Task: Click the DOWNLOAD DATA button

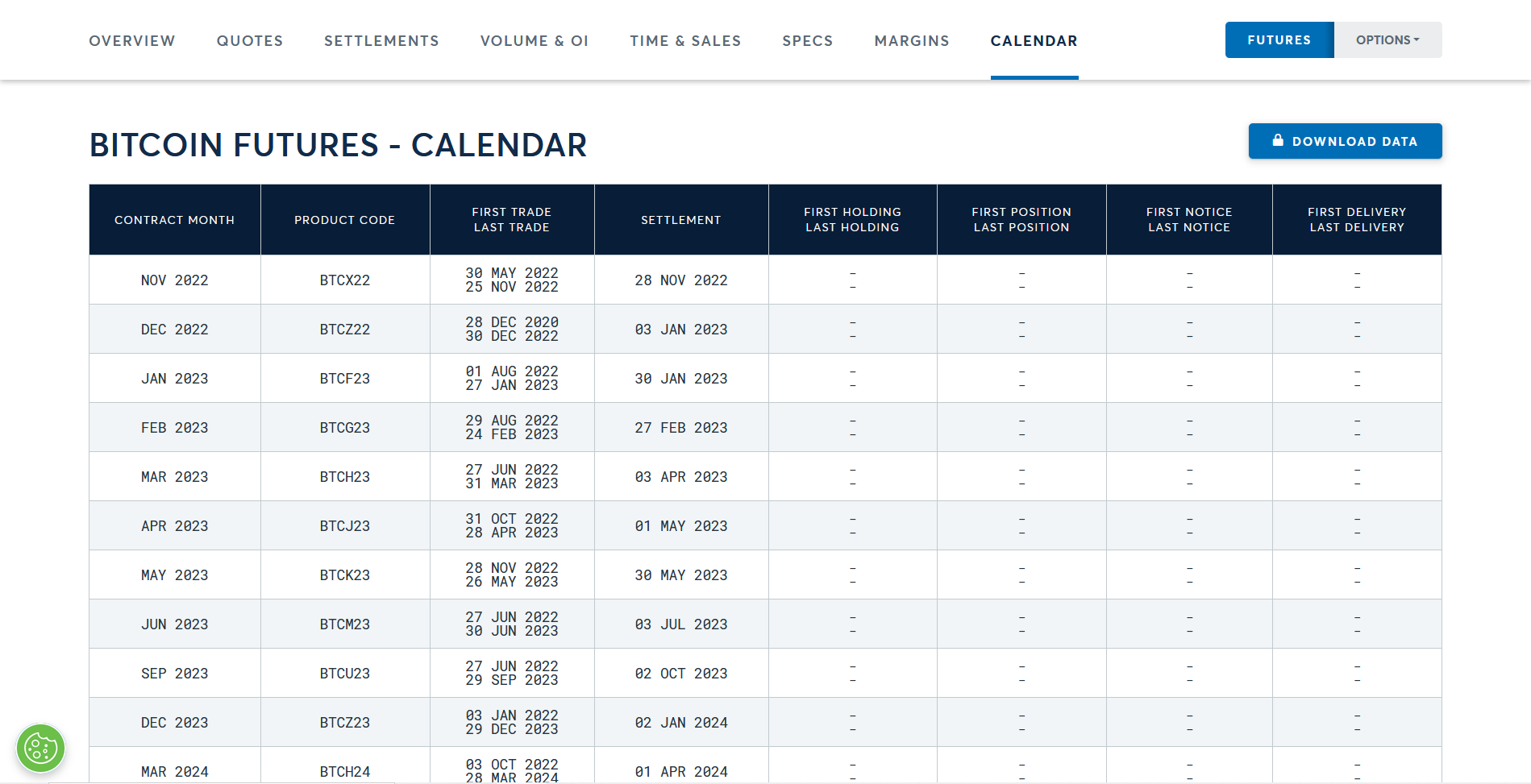Action: point(1345,140)
